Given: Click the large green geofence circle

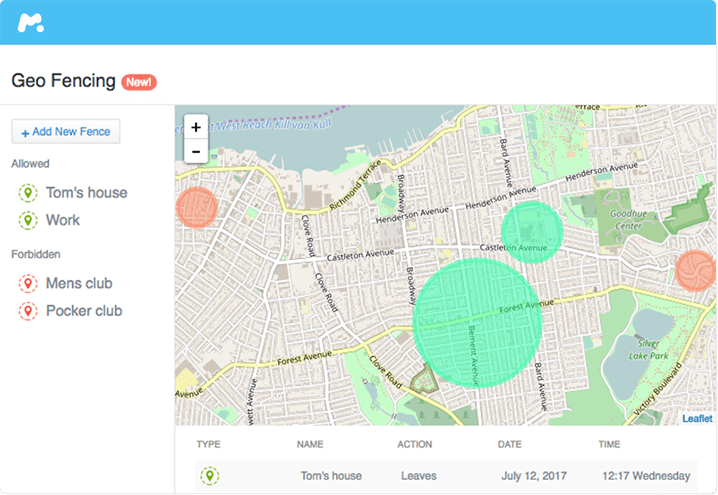Looking at the screenshot, I should [478, 322].
